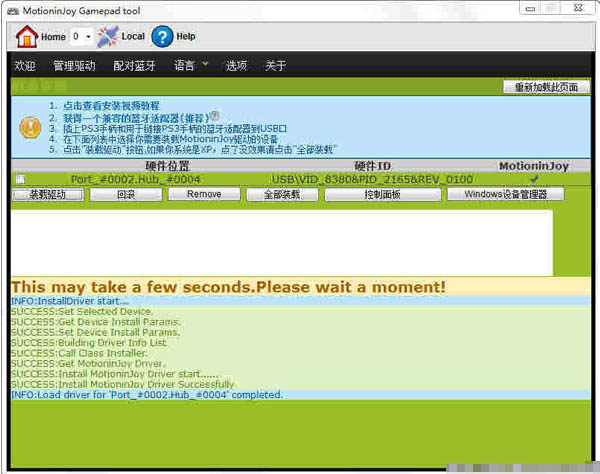Click the 'This may take a few seconds' banner

300,287
